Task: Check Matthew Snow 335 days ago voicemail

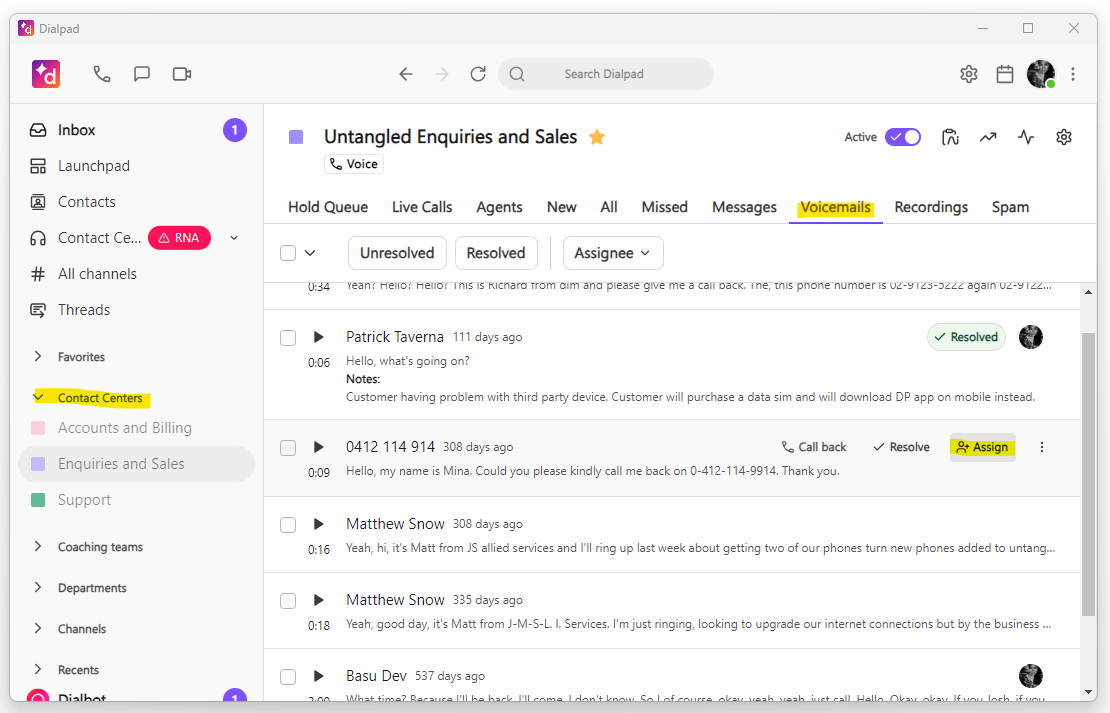Action: (x=287, y=600)
